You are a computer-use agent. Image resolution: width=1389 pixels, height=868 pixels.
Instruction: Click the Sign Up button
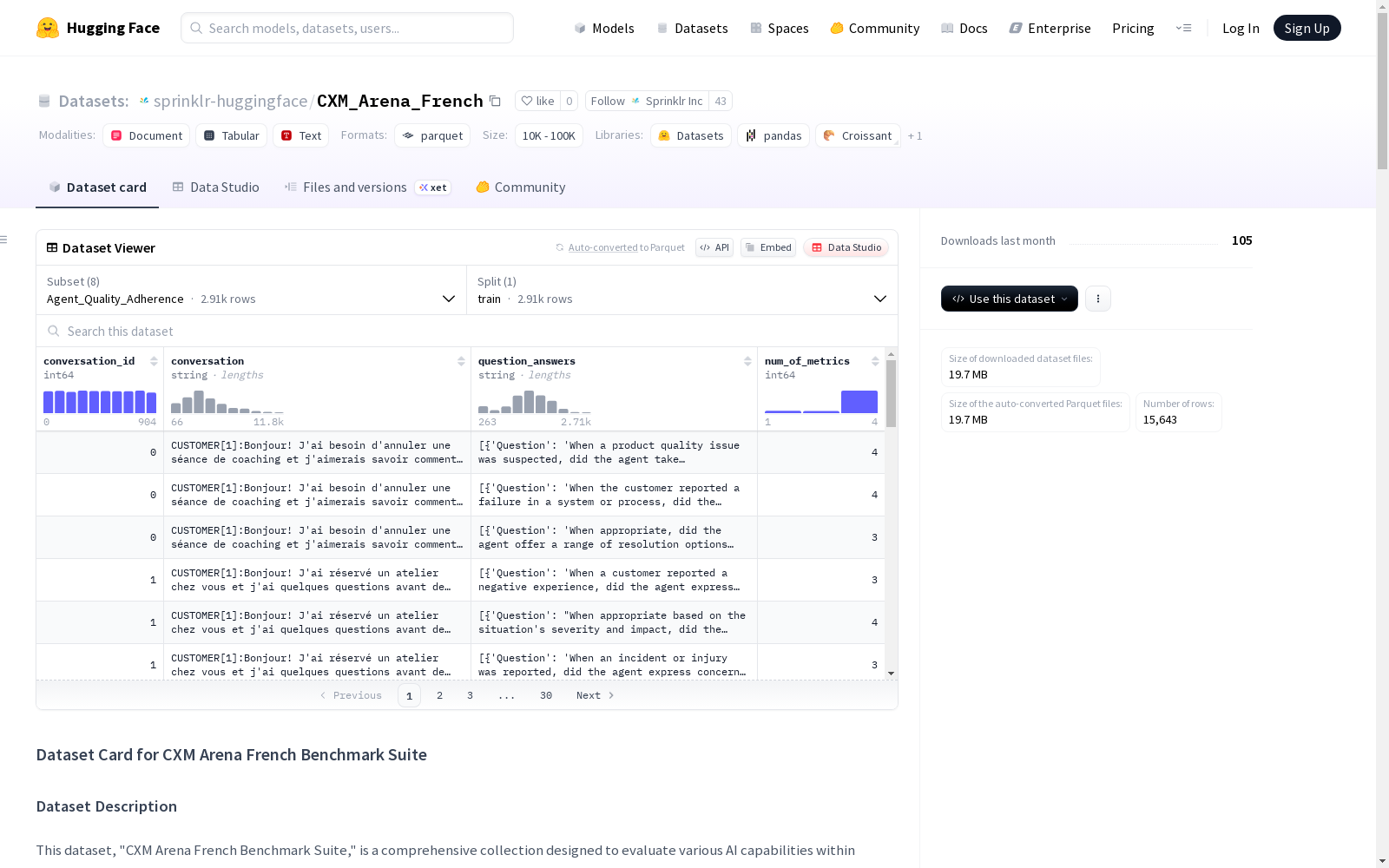pos(1307,28)
